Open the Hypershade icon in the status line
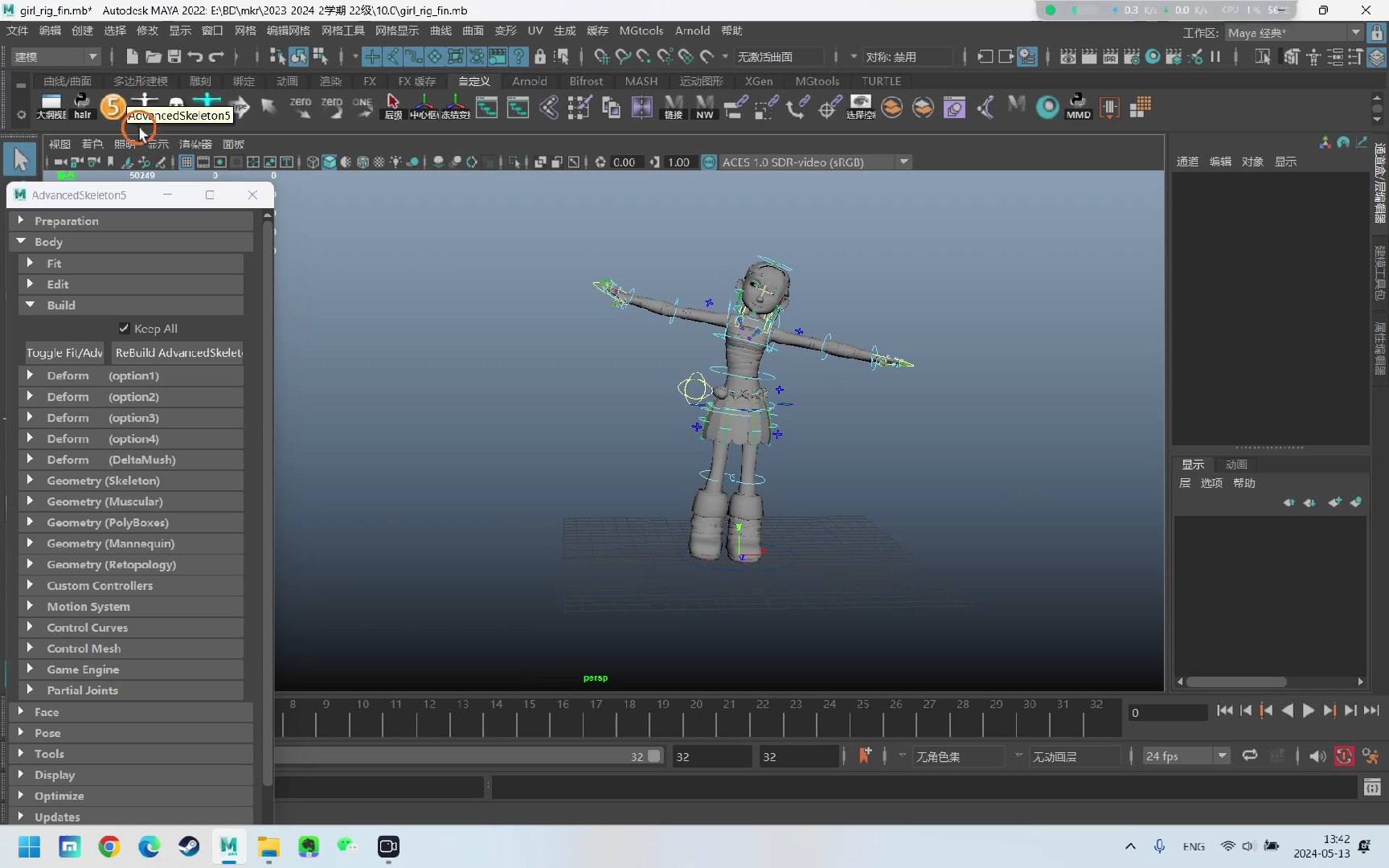The height and width of the screenshot is (868, 1389). tap(1153, 56)
